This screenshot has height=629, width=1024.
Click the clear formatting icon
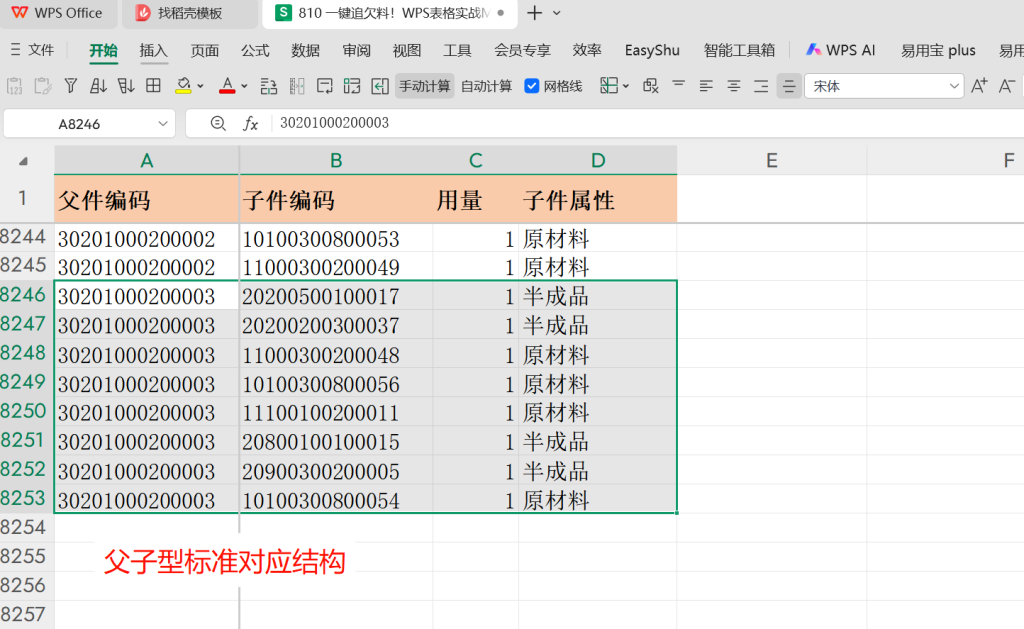click(x=650, y=86)
